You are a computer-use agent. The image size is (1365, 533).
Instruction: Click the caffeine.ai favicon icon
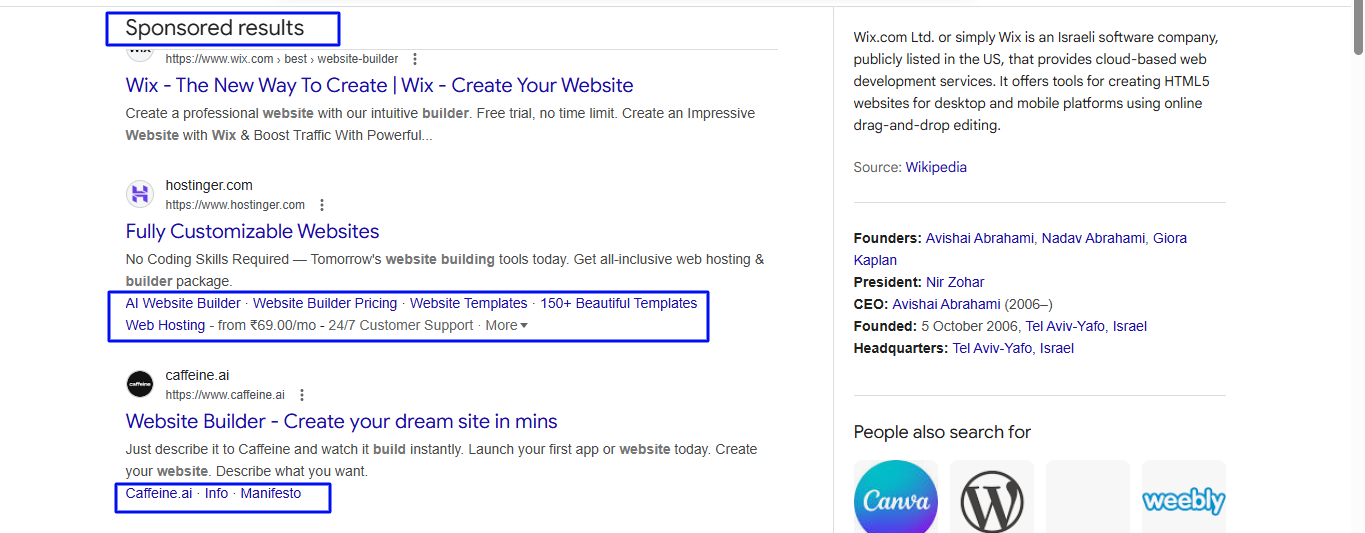point(140,384)
